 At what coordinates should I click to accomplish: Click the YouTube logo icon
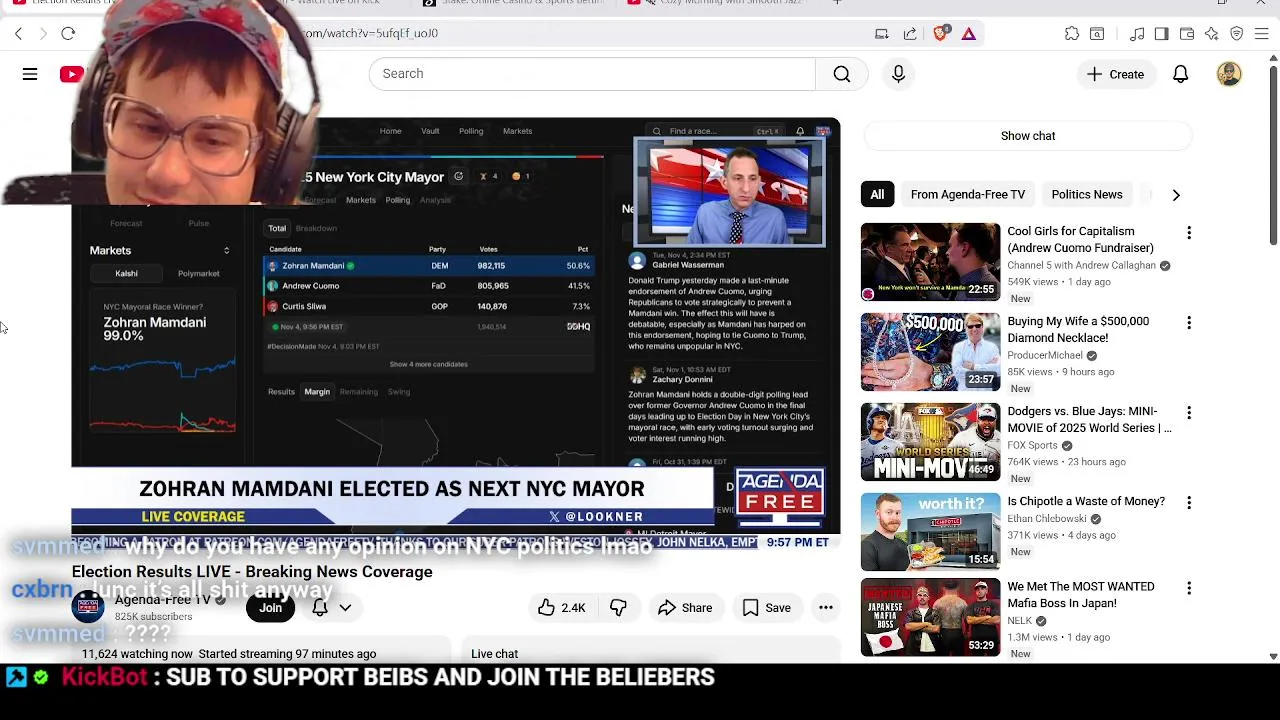[71, 74]
